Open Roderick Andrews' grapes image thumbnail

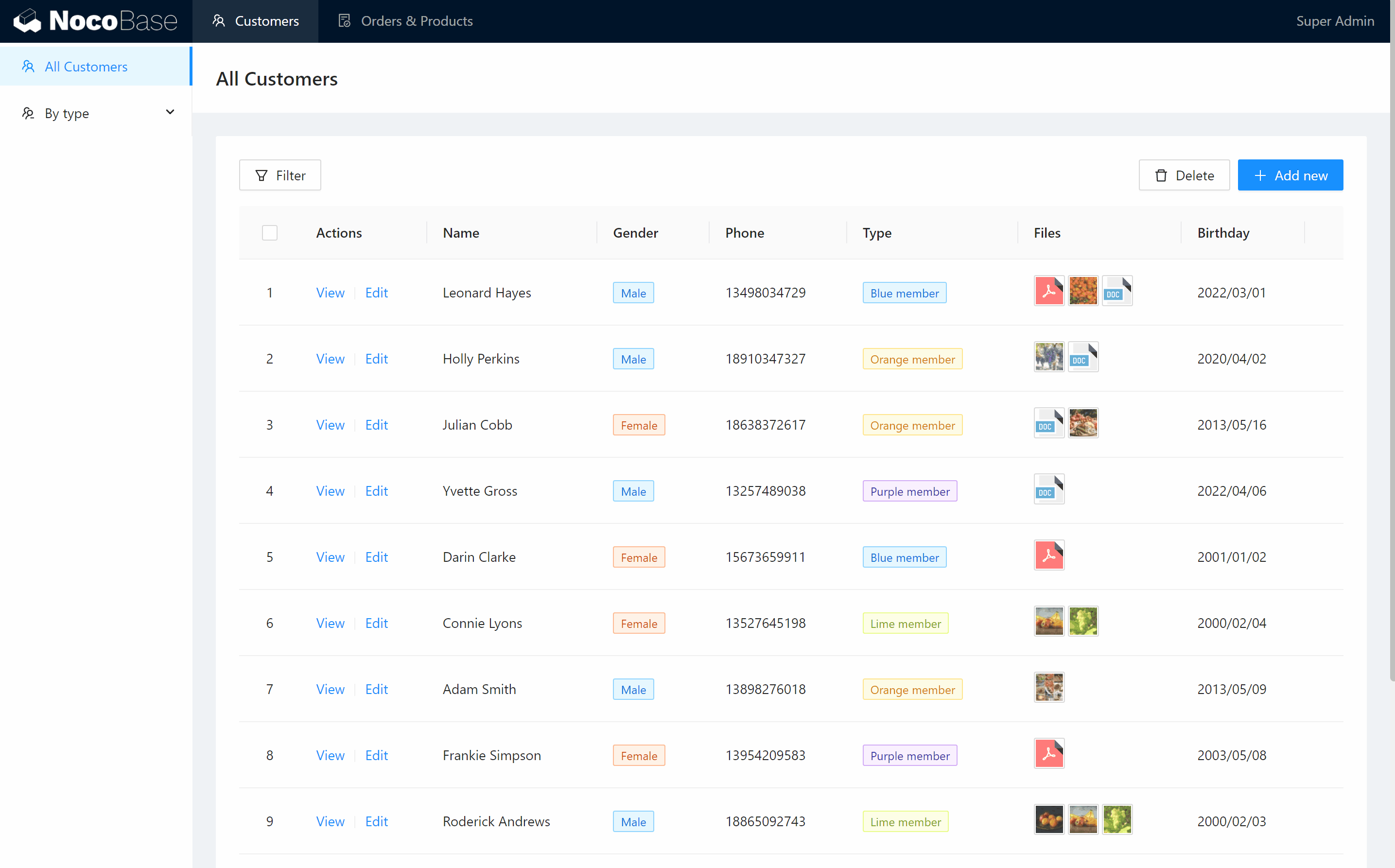1116,819
